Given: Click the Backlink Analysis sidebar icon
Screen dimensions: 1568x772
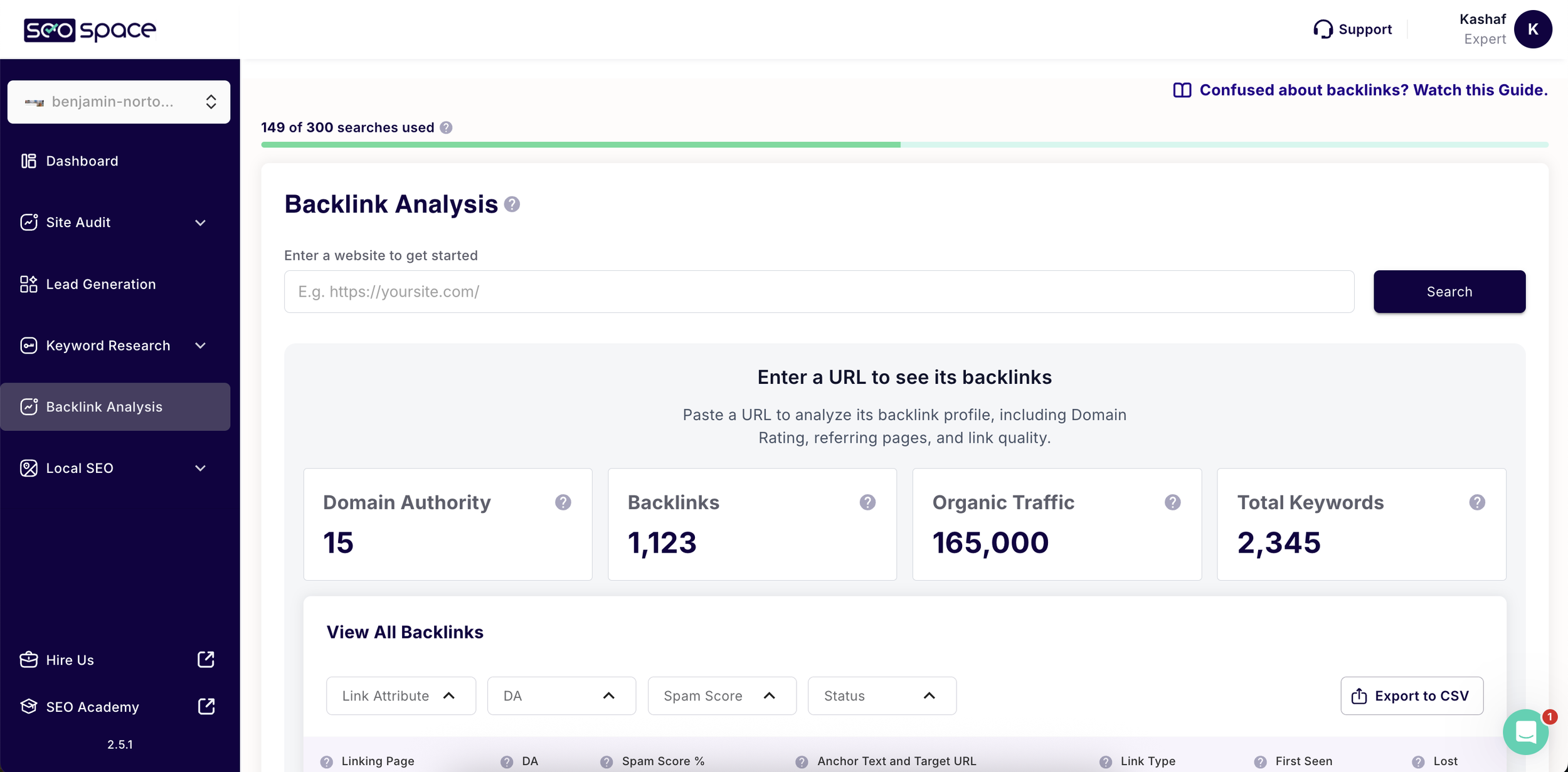Looking at the screenshot, I should [x=29, y=406].
